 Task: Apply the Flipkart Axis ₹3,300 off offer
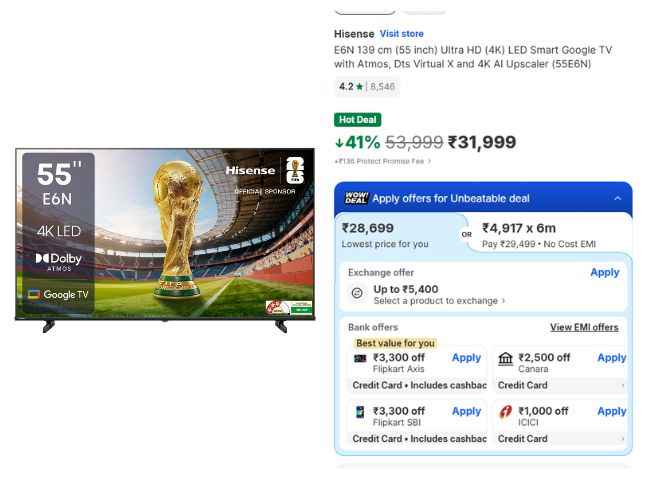[x=466, y=358]
